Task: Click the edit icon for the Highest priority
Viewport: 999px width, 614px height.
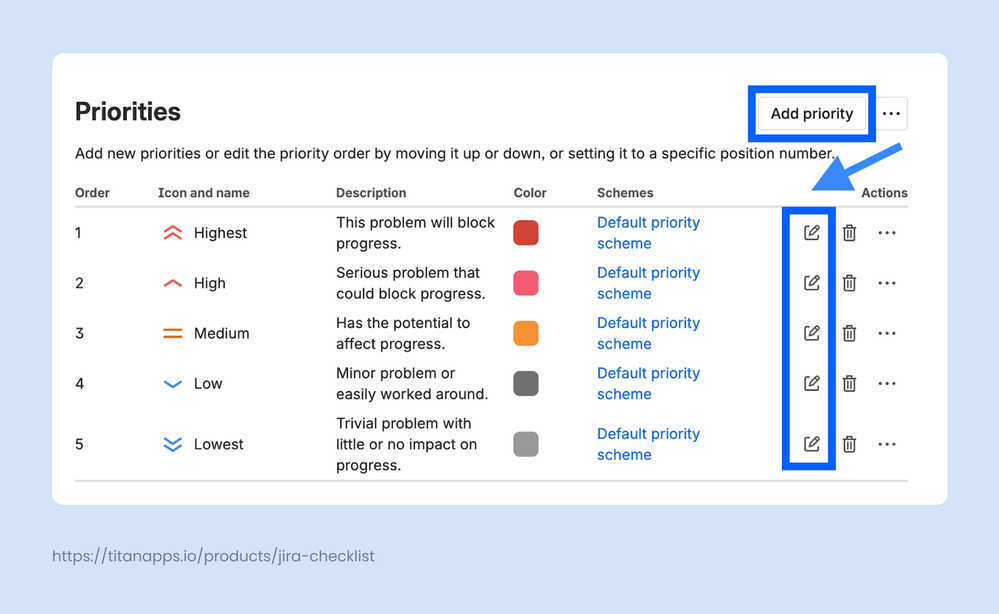Action: tap(811, 232)
